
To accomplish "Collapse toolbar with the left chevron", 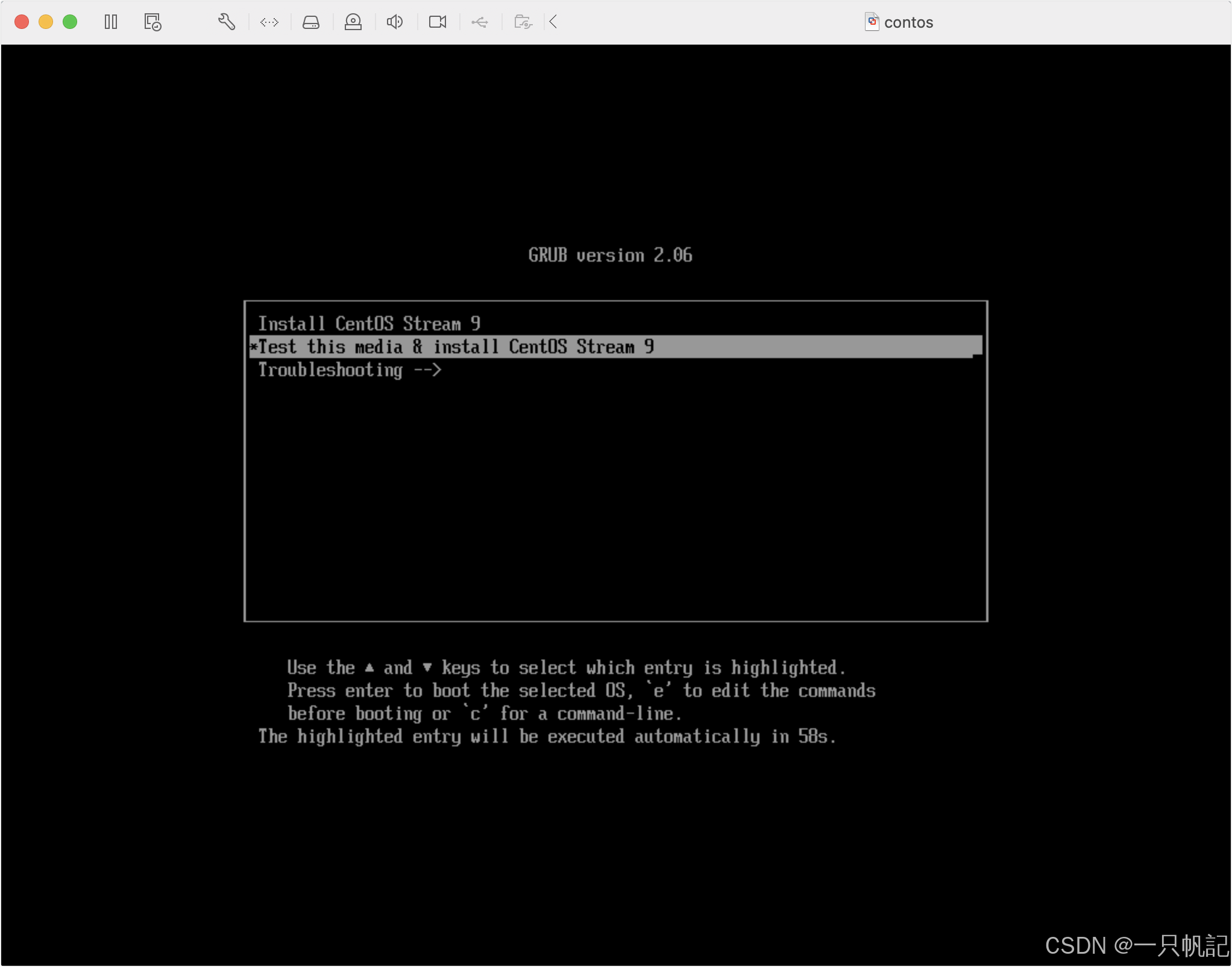I will 553,22.
